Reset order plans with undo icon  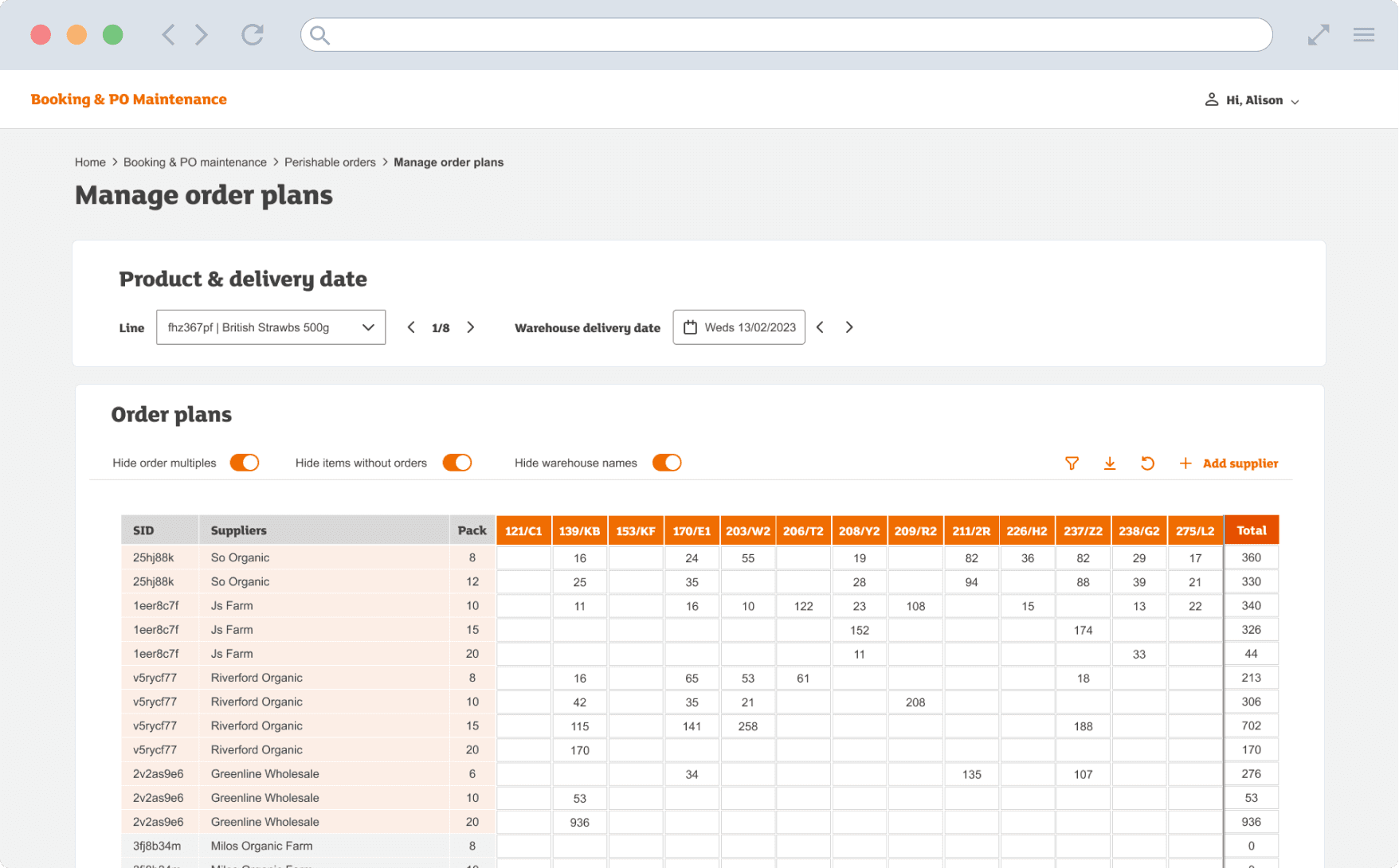[1147, 463]
